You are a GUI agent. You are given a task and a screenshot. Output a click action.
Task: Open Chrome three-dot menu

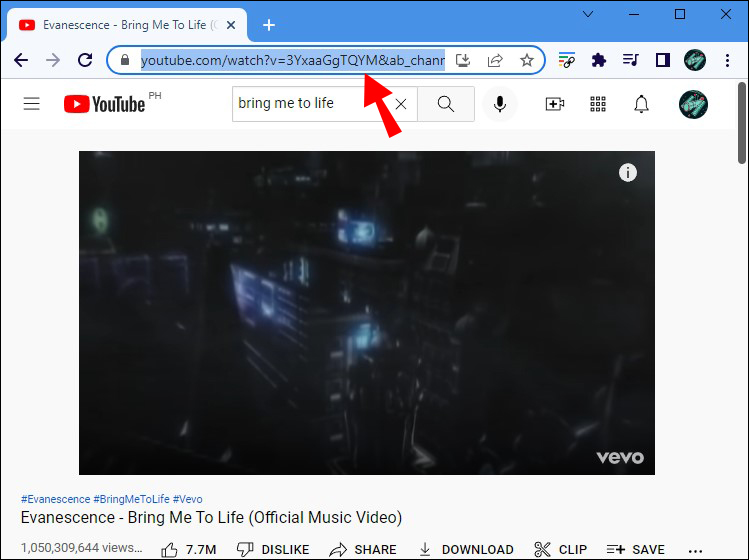[x=727, y=60]
